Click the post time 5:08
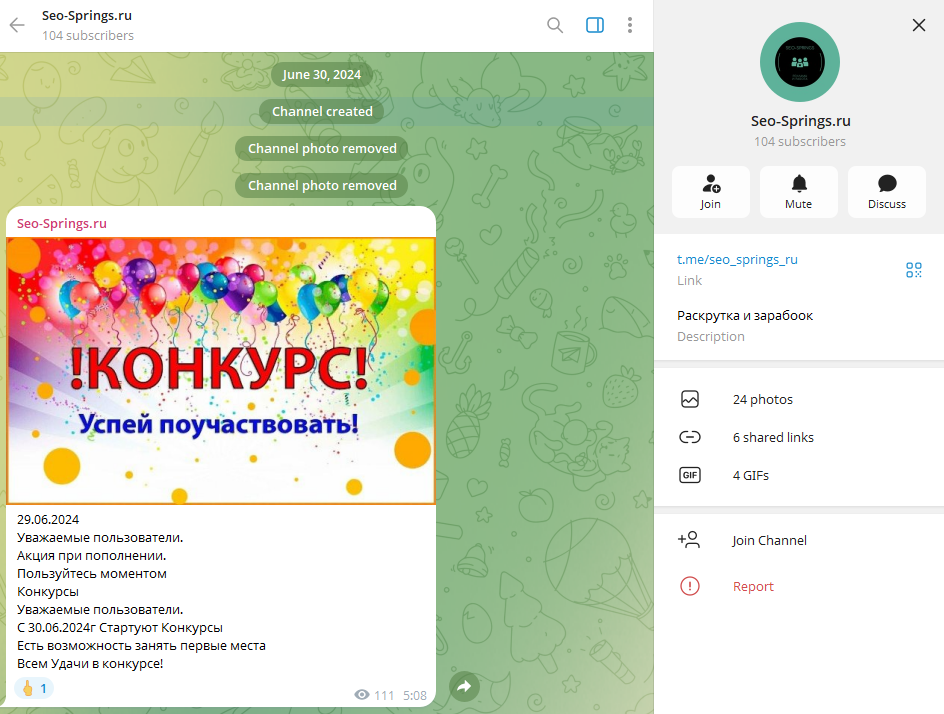This screenshot has height=714, width=944. pos(415,695)
